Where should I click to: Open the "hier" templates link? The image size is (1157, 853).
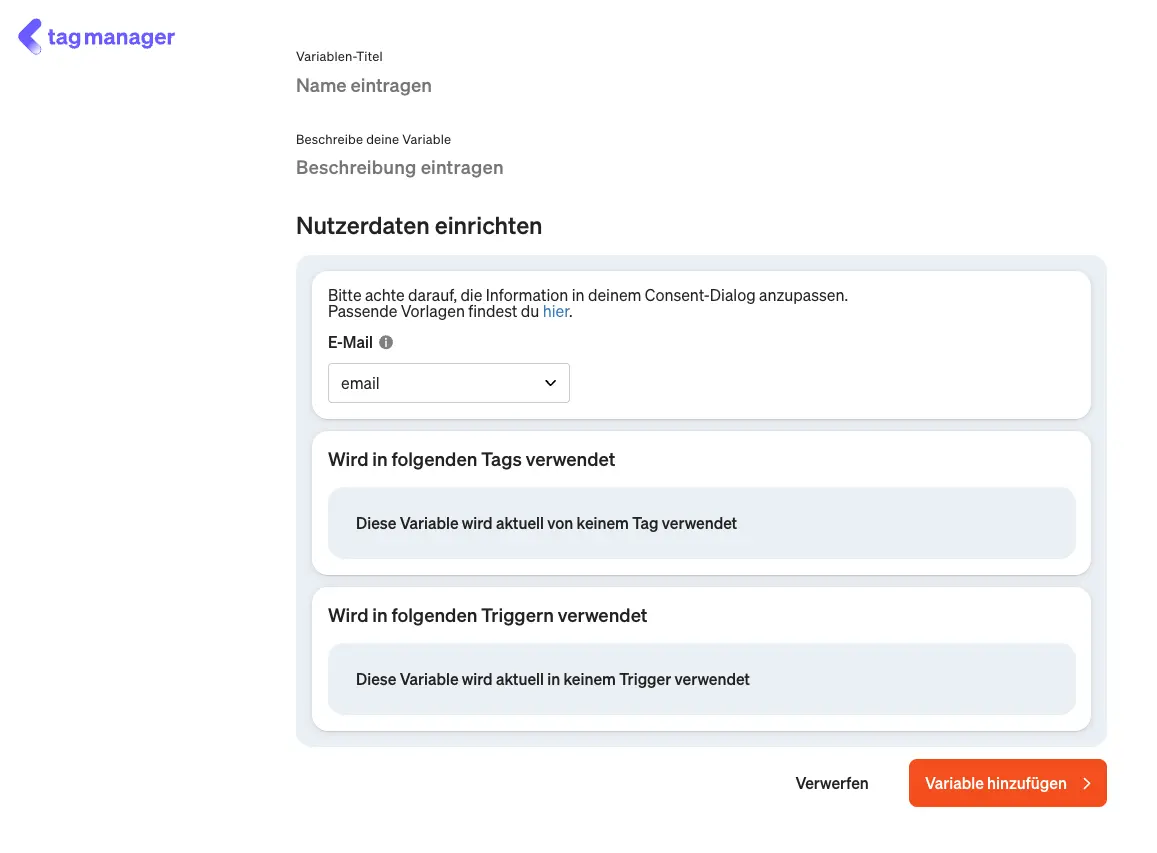555,312
